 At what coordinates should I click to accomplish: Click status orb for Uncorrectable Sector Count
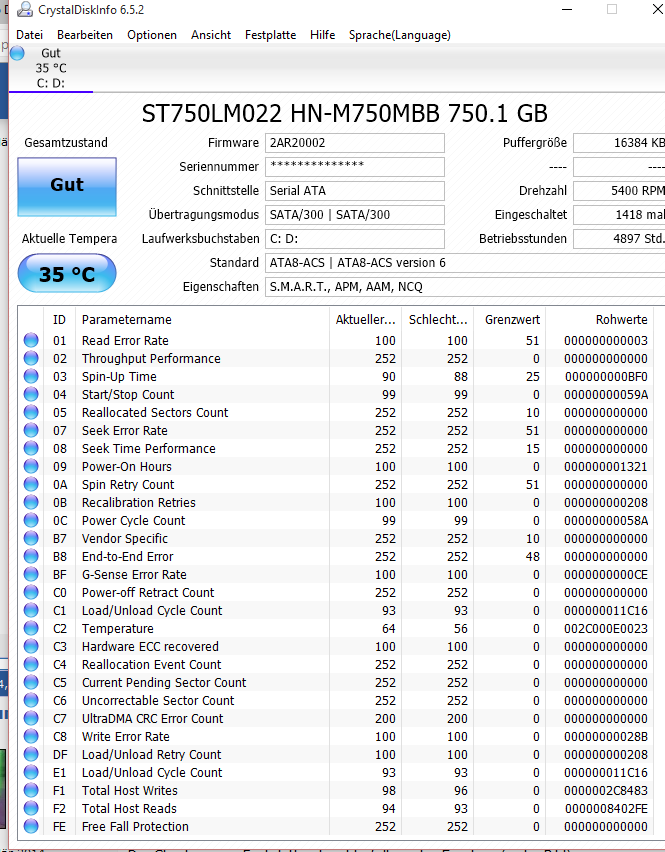31,700
